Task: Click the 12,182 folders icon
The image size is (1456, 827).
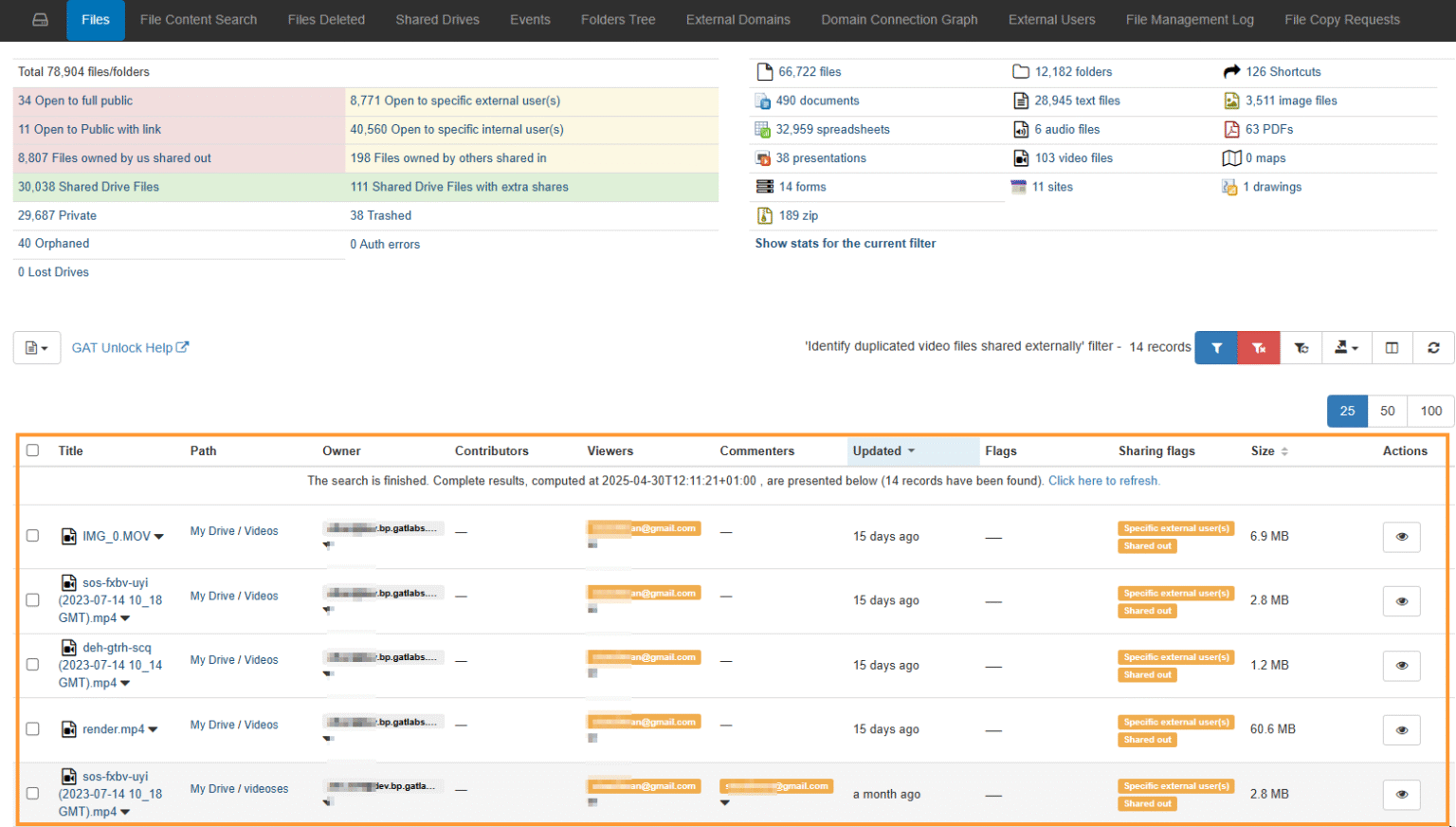Action: (1021, 71)
